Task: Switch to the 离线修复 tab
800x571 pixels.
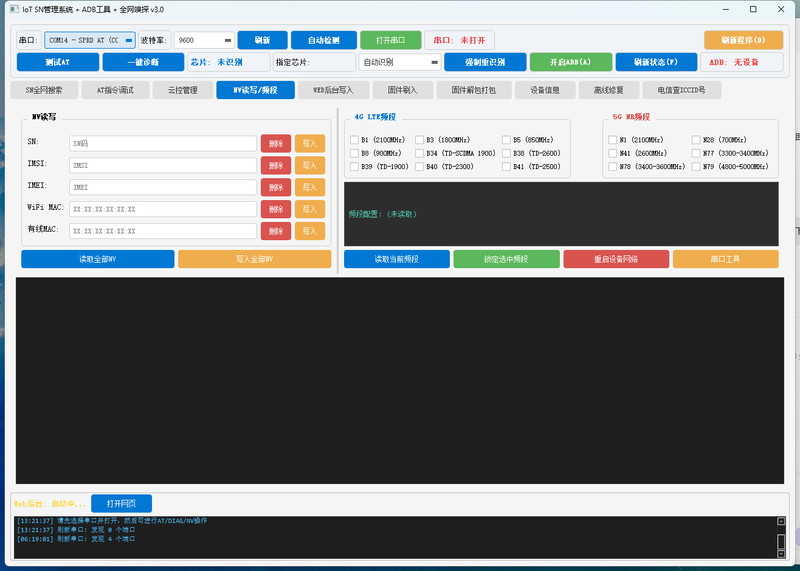Action: pos(609,90)
